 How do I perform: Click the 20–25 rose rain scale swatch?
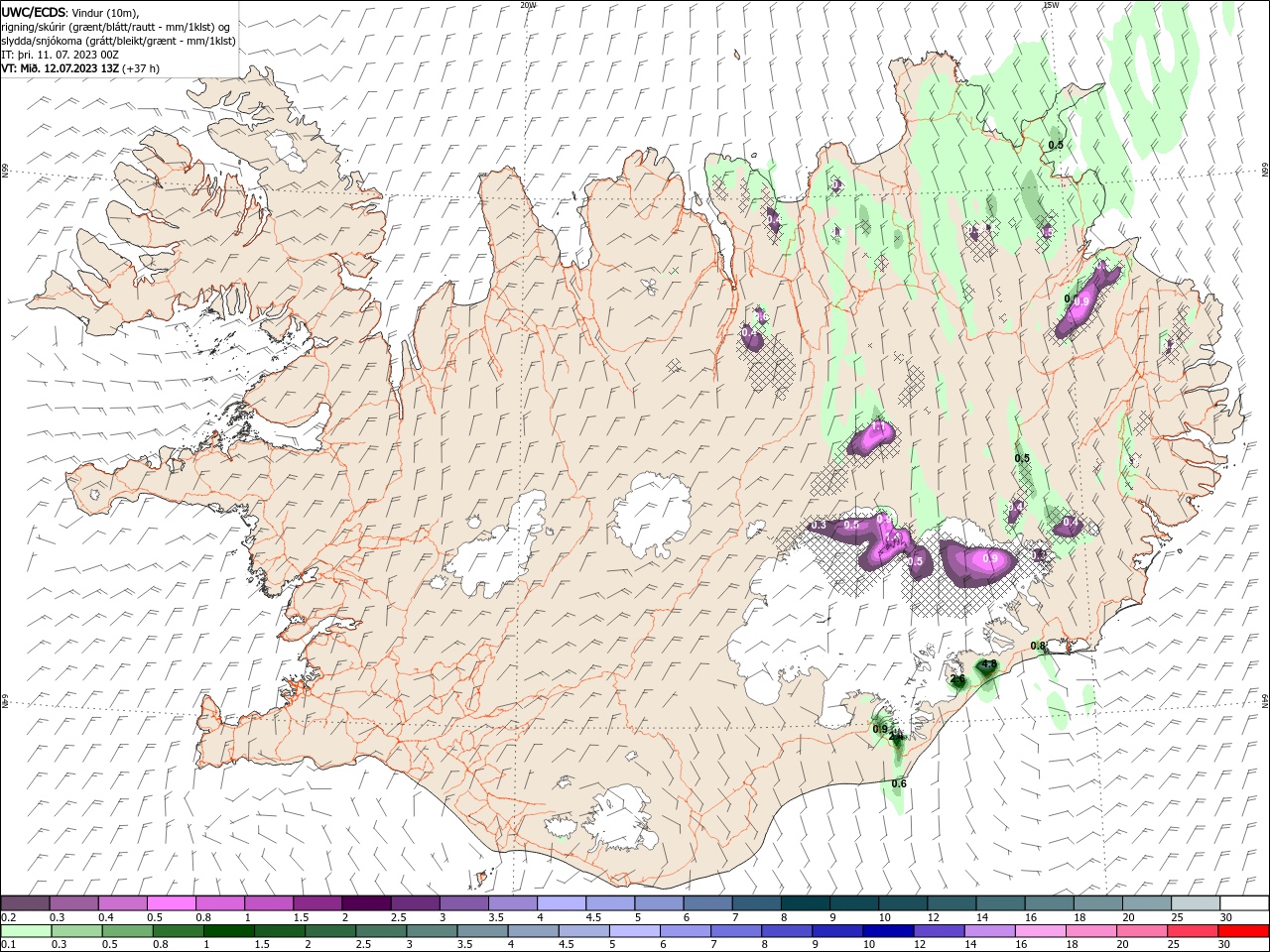pyautogui.click(x=1141, y=931)
